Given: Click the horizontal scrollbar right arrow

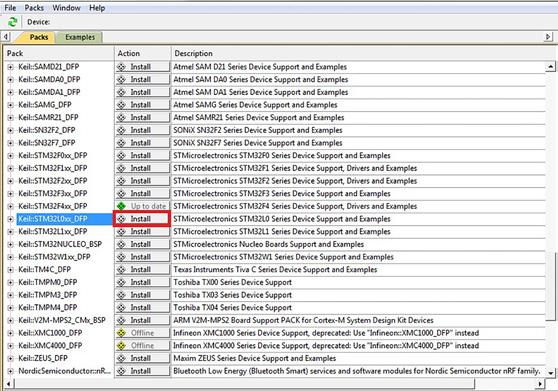Looking at the screenshot, I should click(x=541, y=384).
